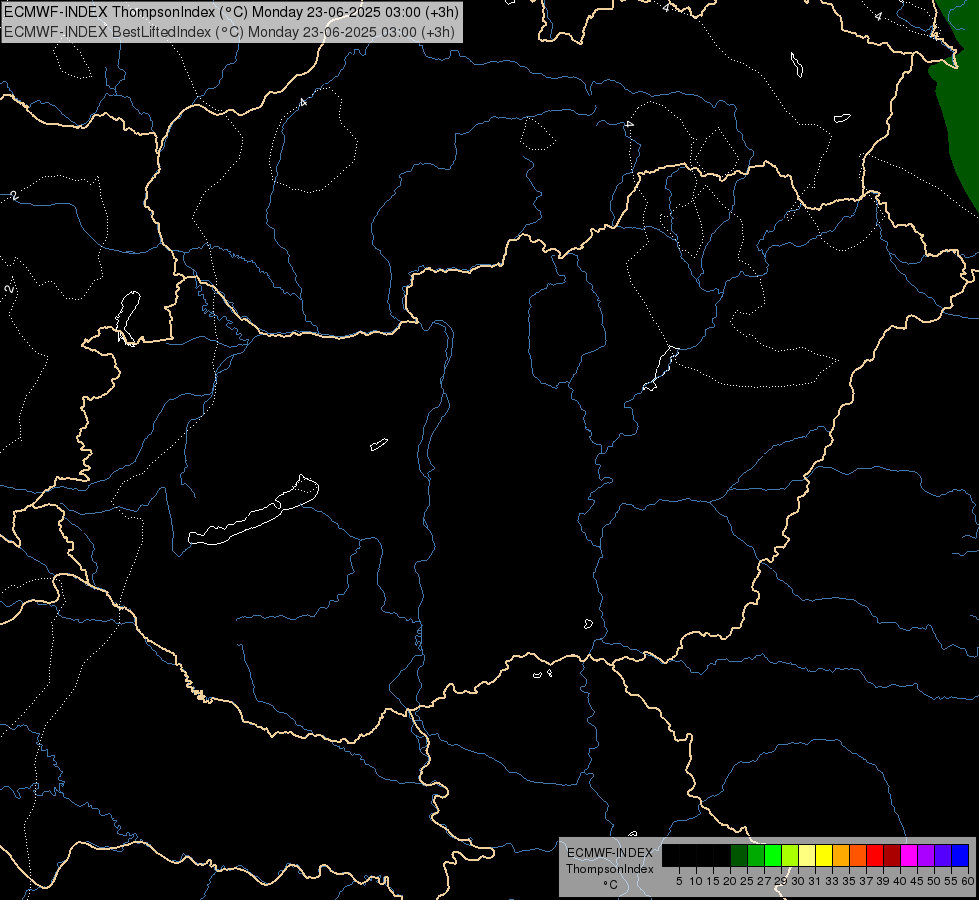Click the legend tick label 60

[x=968, y=881]
